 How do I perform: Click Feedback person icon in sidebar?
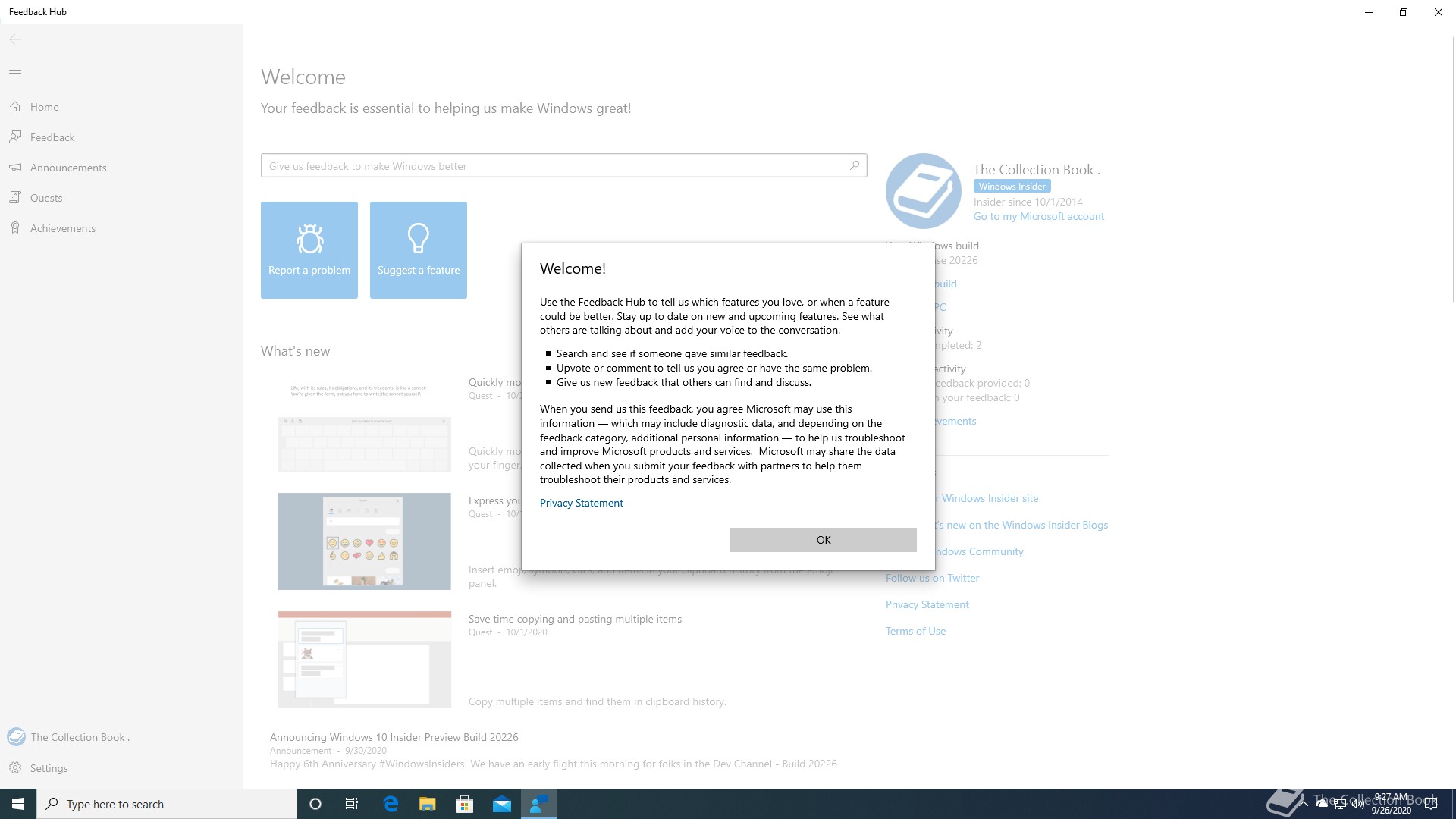(15, 137)
